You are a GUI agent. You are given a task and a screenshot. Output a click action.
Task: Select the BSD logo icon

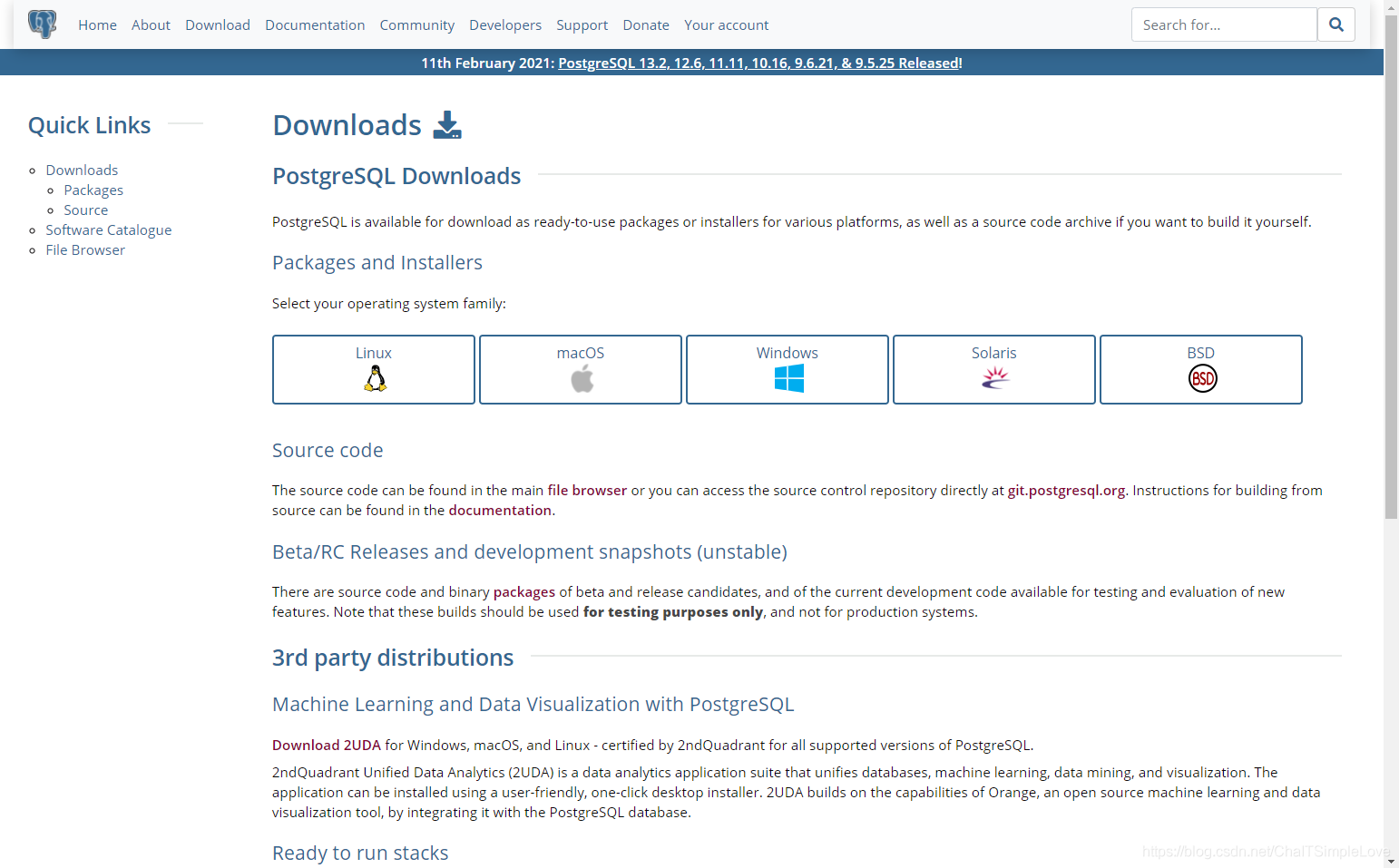click(x=1201, y=379)
